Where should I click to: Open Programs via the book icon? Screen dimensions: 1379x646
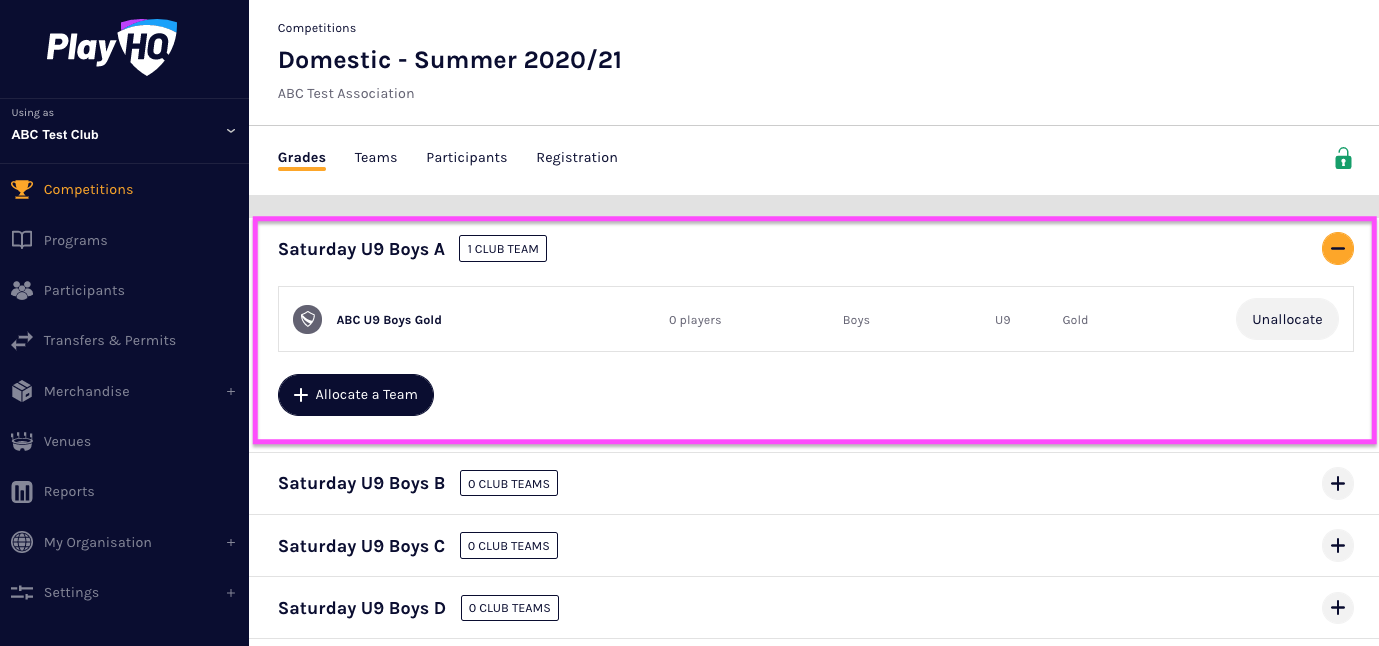(x=22, y=240)
